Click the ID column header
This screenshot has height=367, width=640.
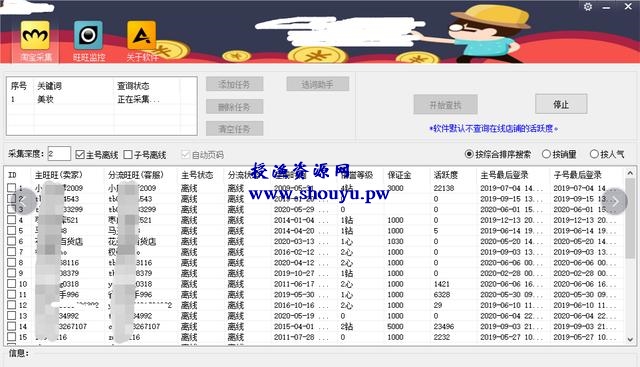point(12,175)
